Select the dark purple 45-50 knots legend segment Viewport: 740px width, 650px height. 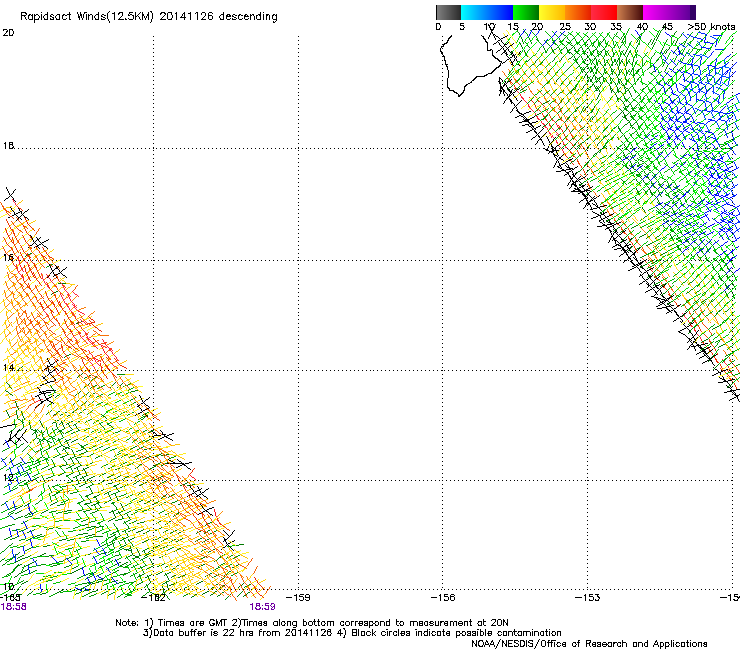(682, 12)
